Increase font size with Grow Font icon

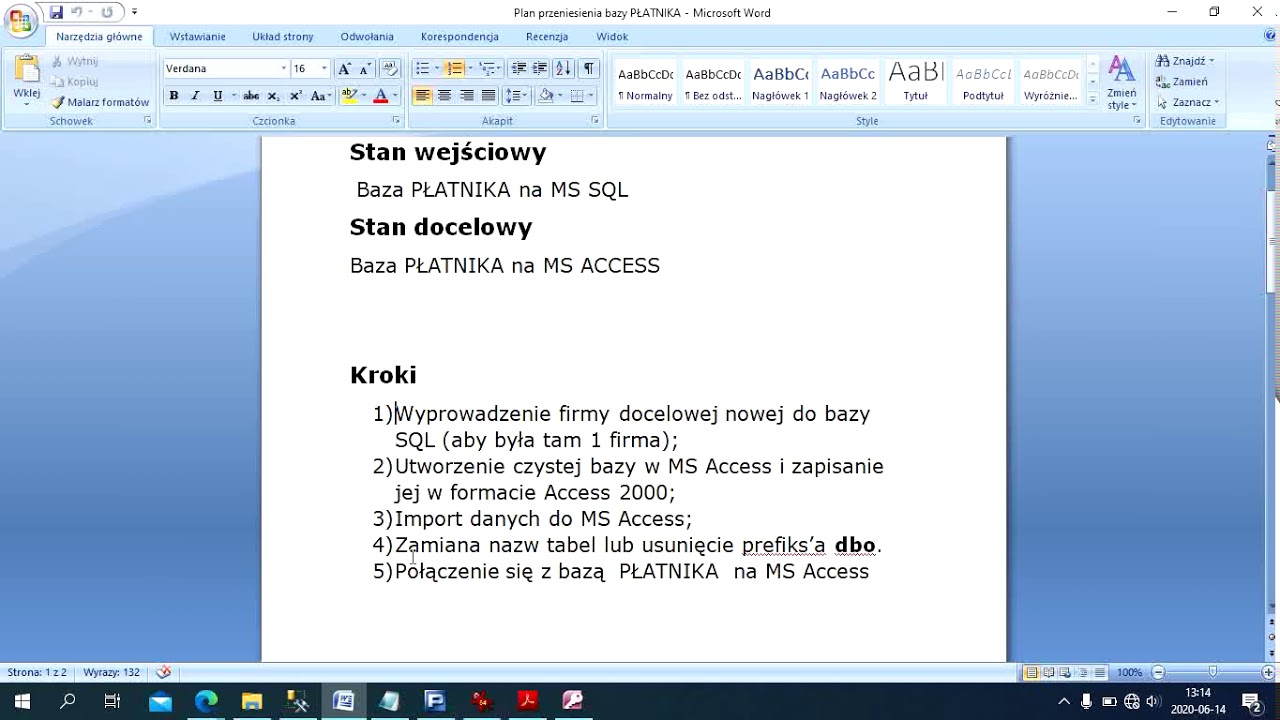pos(344,69)
